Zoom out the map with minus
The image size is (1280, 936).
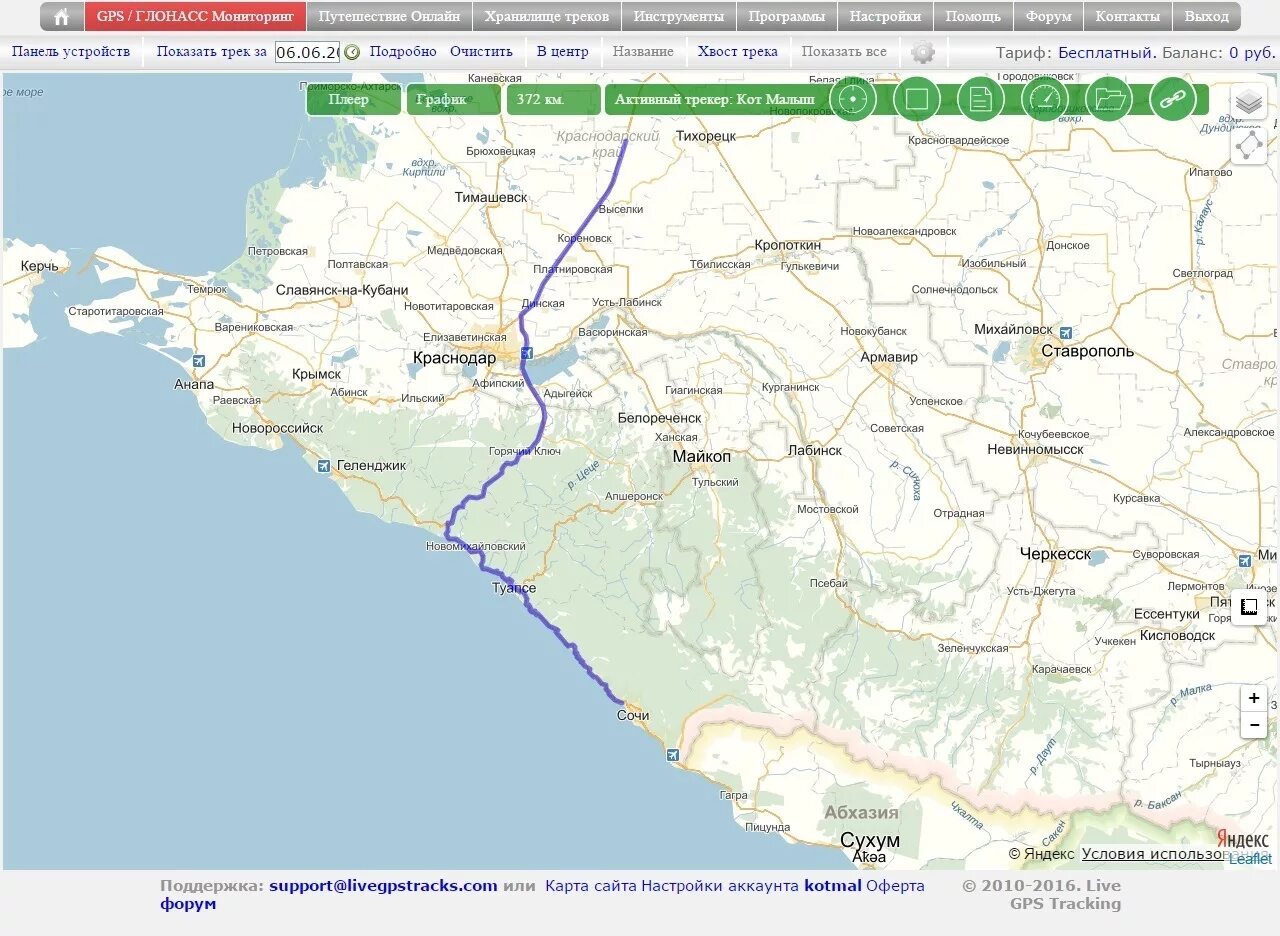(x=1254, y=725)
